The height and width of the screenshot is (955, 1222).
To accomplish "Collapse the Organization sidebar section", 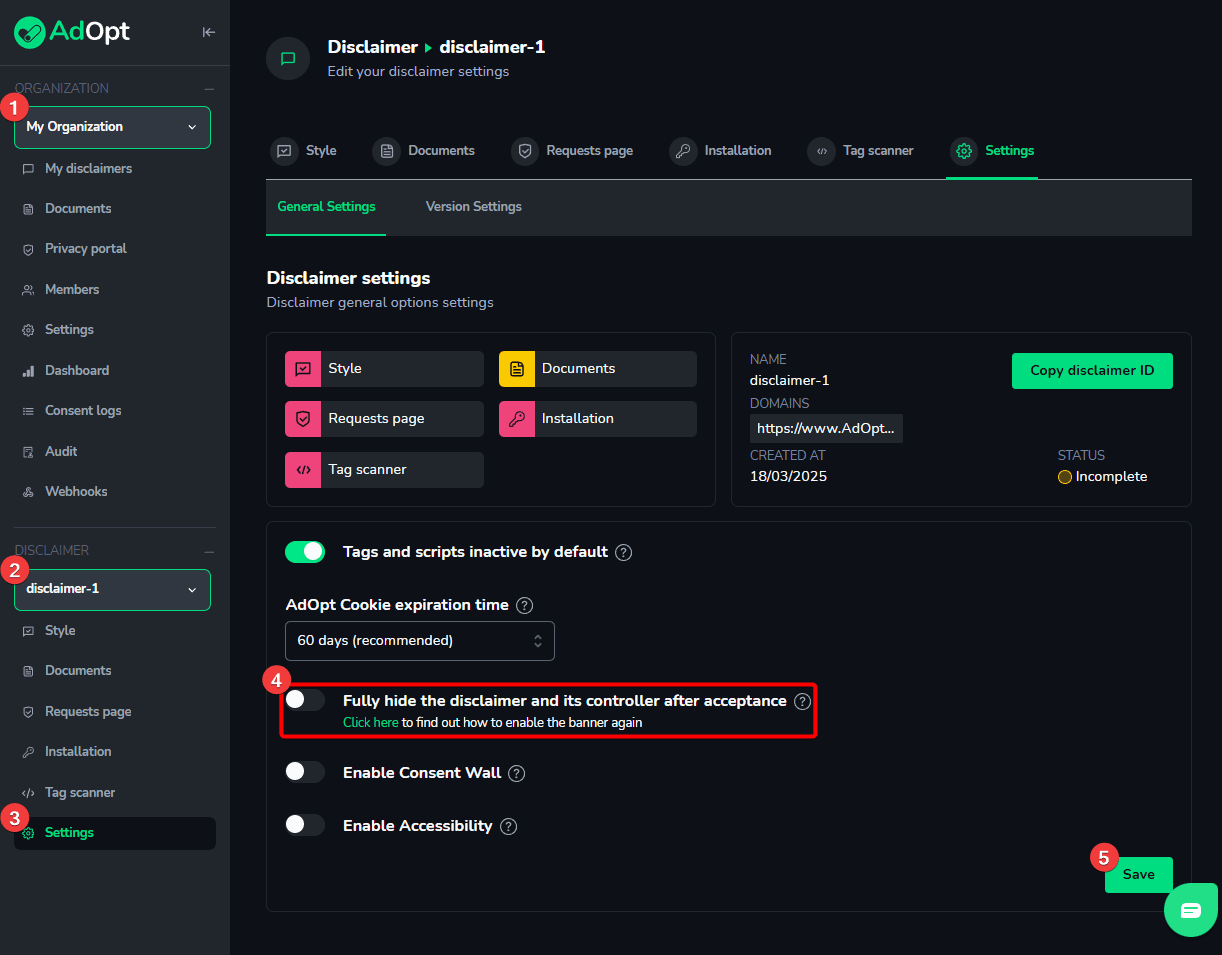I will [209, 89].
